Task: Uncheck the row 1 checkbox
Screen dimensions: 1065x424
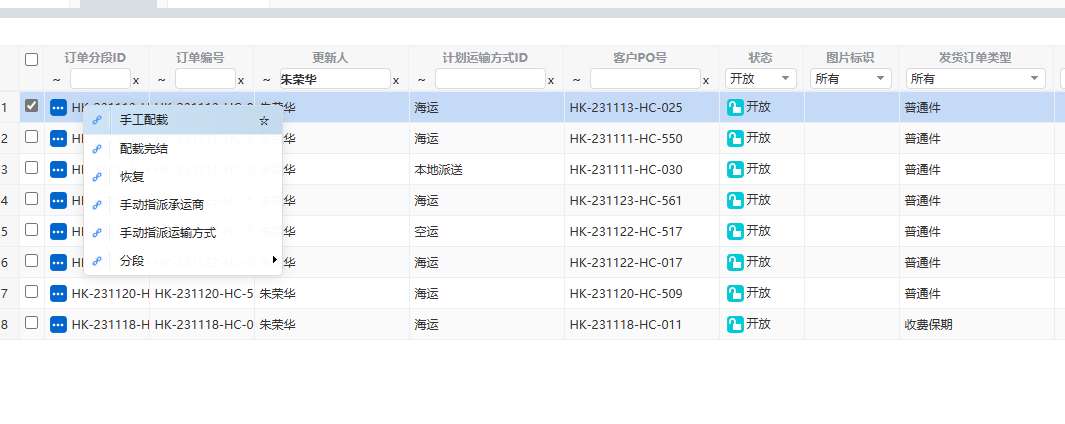Action: (x=31, y=105)
